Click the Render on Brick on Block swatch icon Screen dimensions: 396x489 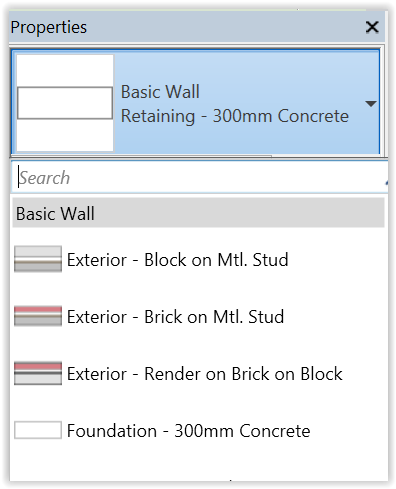[38, 373]
